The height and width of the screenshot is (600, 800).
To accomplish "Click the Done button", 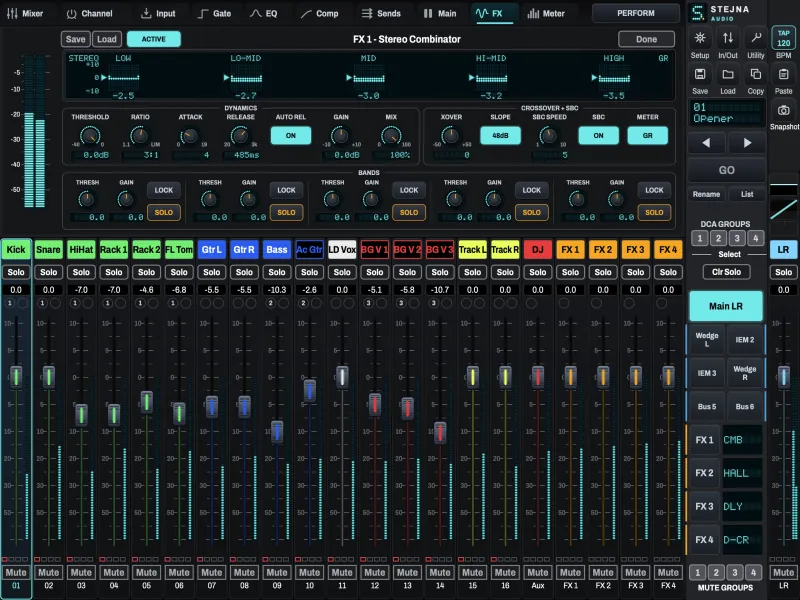I will point(646,39).
